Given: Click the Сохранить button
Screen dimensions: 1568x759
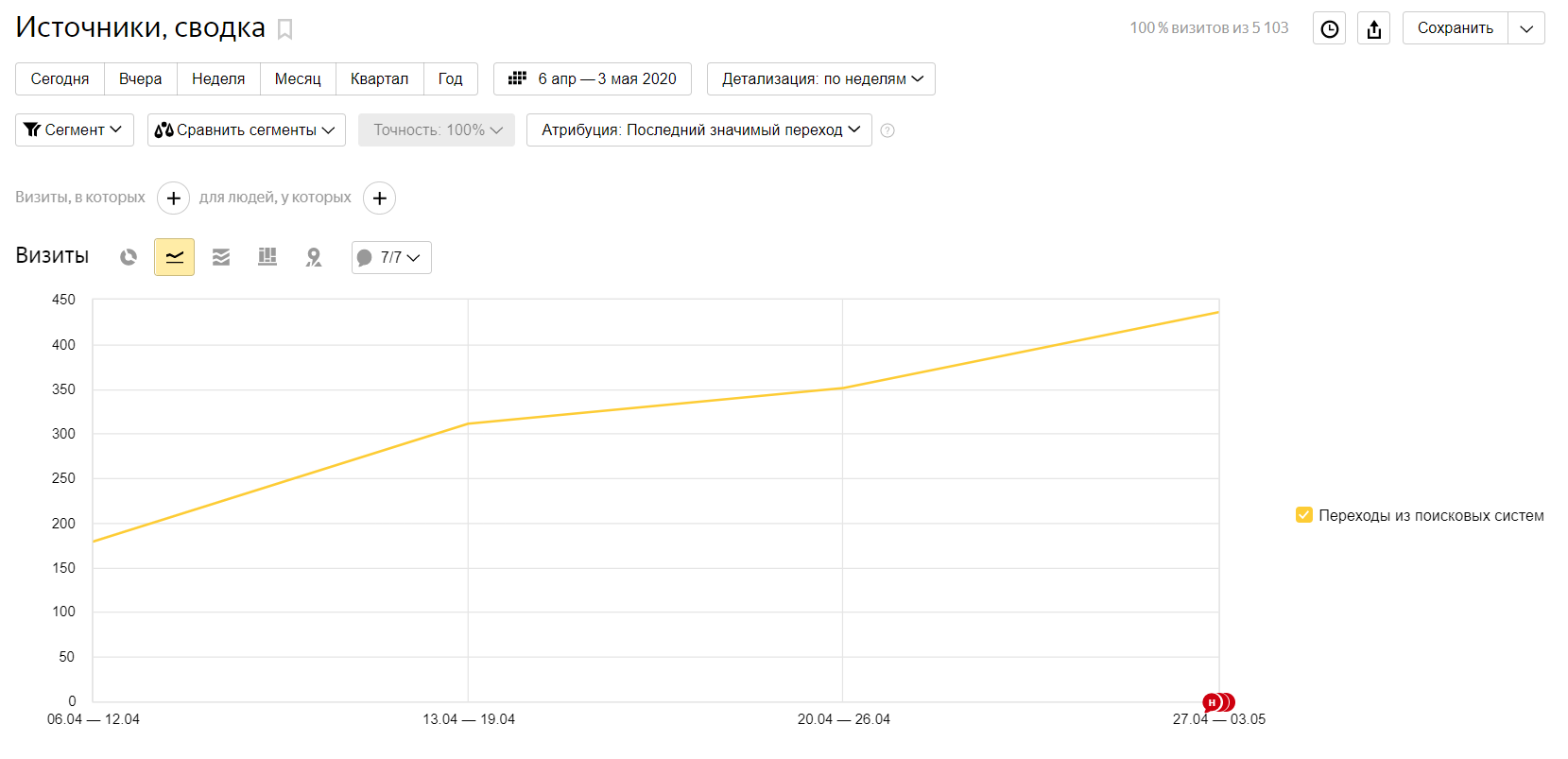Looking at the screenshot, I should (1455, 28).
